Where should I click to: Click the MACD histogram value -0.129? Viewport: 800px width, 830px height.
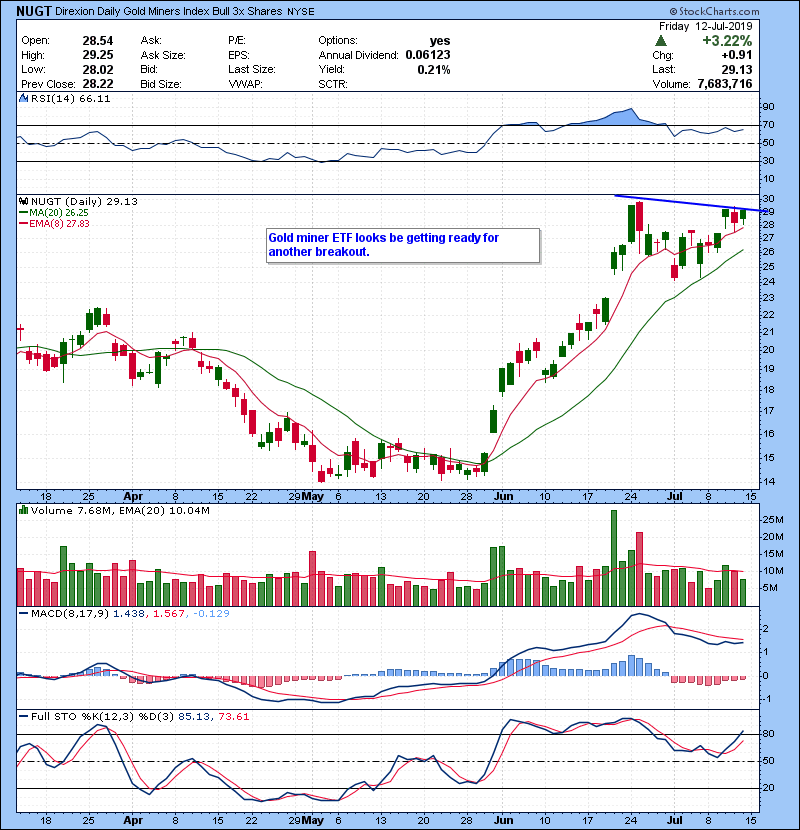pos(211,614)
